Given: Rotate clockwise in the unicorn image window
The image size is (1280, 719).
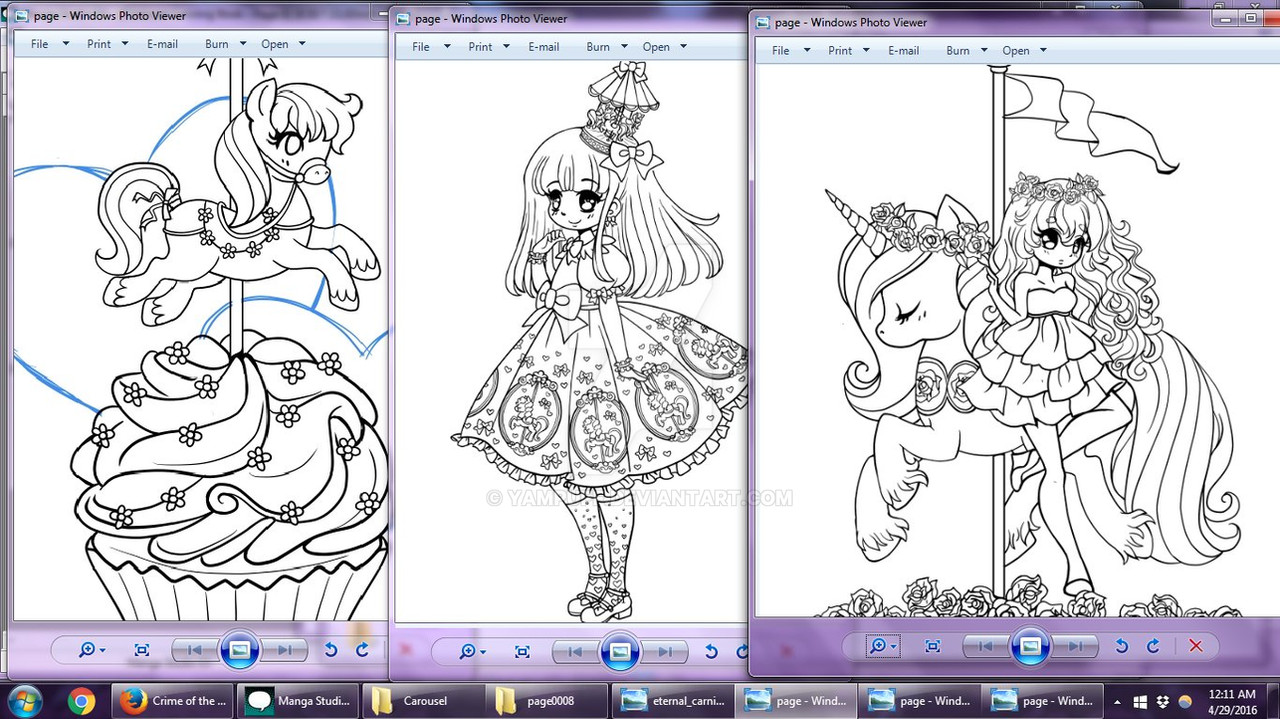Looking at the screenshot, I should click(1152, 646).
